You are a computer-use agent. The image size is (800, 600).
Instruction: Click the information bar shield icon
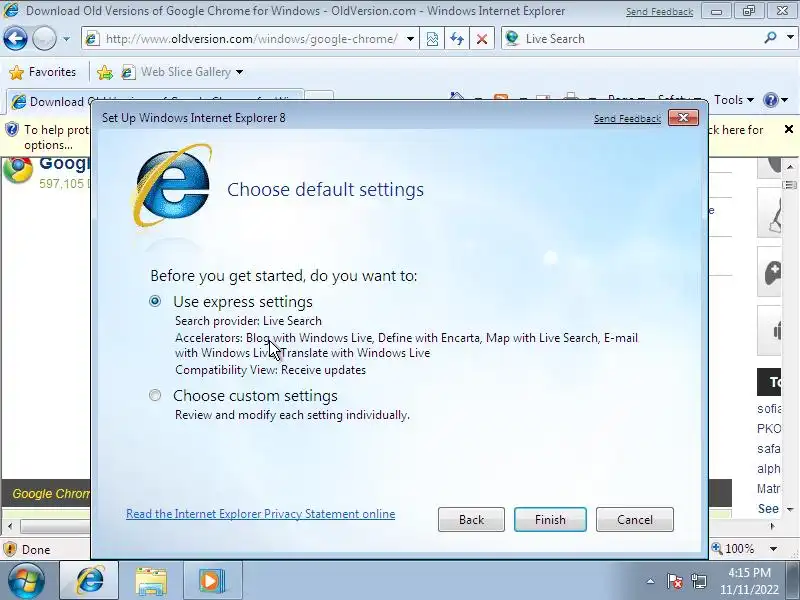click(x=12, y=130)
